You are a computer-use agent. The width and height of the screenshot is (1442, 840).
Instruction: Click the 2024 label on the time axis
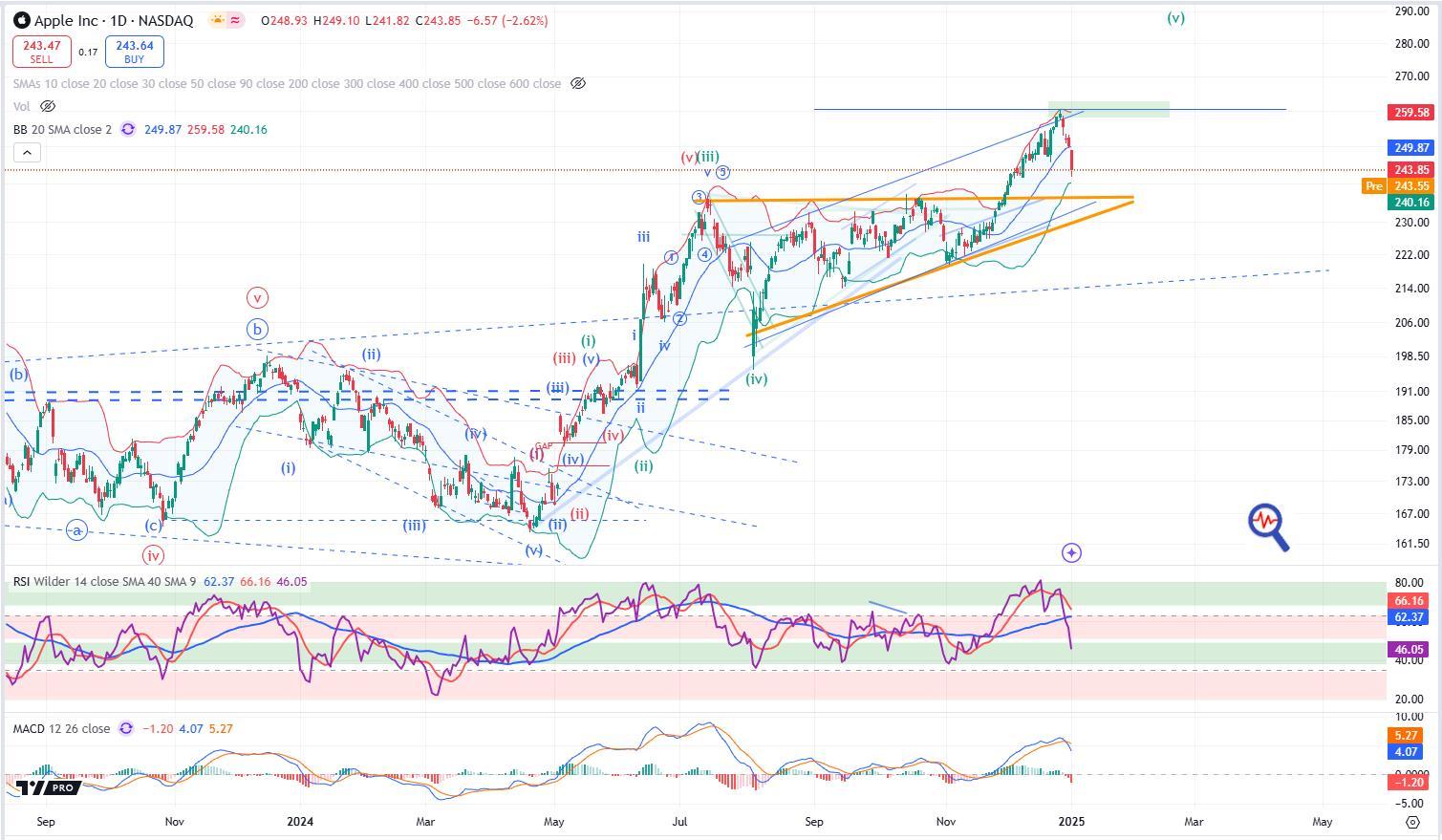coord(300,822)
